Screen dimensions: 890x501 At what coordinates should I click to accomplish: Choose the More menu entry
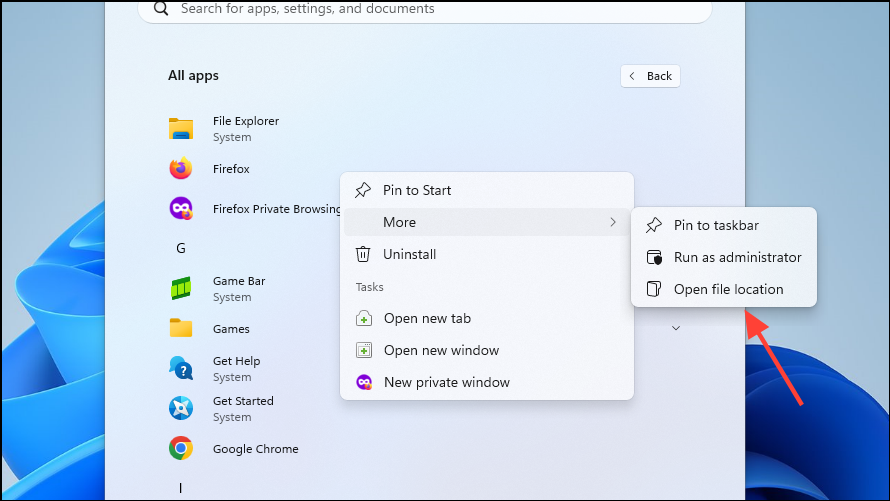(x=487, y=222)
